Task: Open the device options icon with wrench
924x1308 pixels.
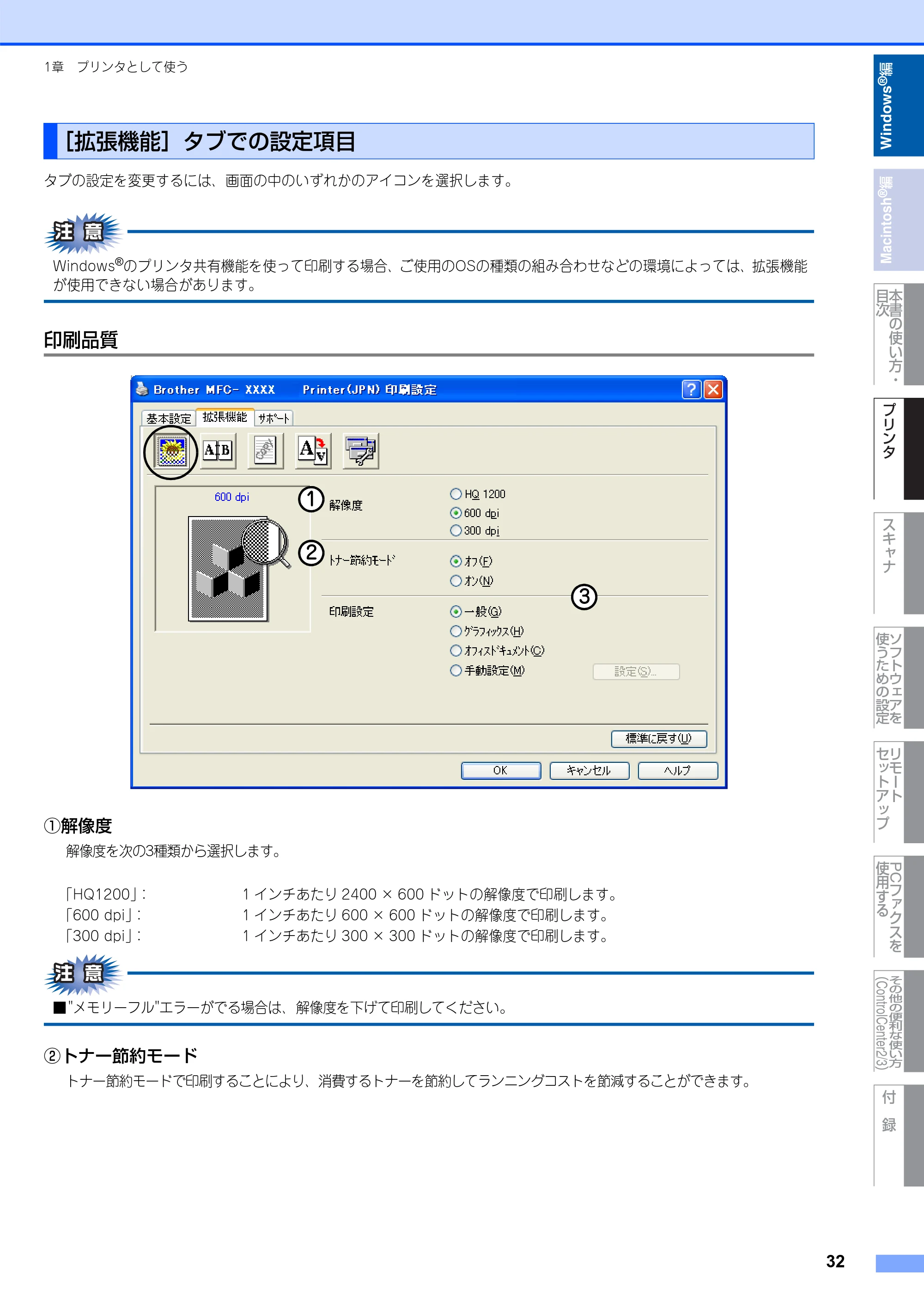Action: [361, 450]
